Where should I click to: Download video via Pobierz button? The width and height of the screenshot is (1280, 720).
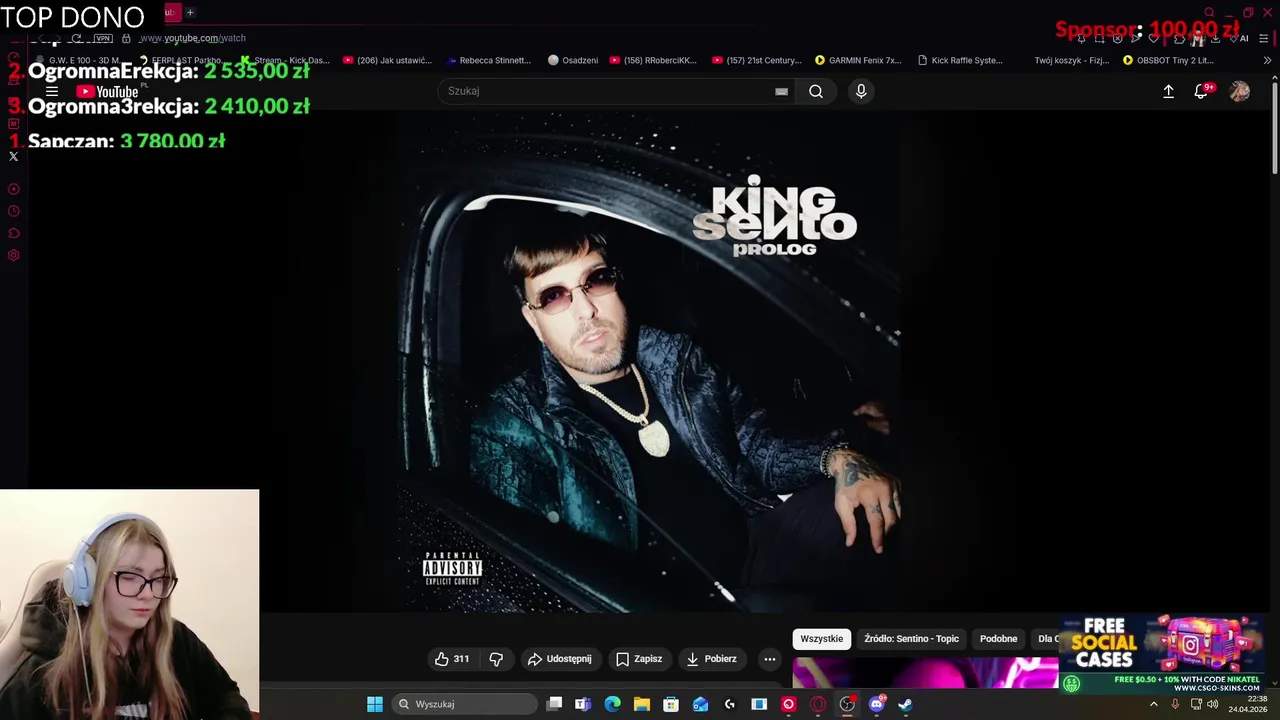(712, 659)
